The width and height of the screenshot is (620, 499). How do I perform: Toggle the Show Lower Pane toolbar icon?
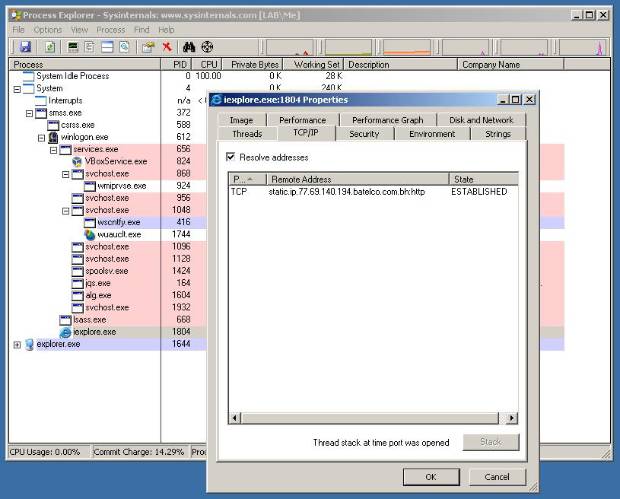[x=106, y=47]
